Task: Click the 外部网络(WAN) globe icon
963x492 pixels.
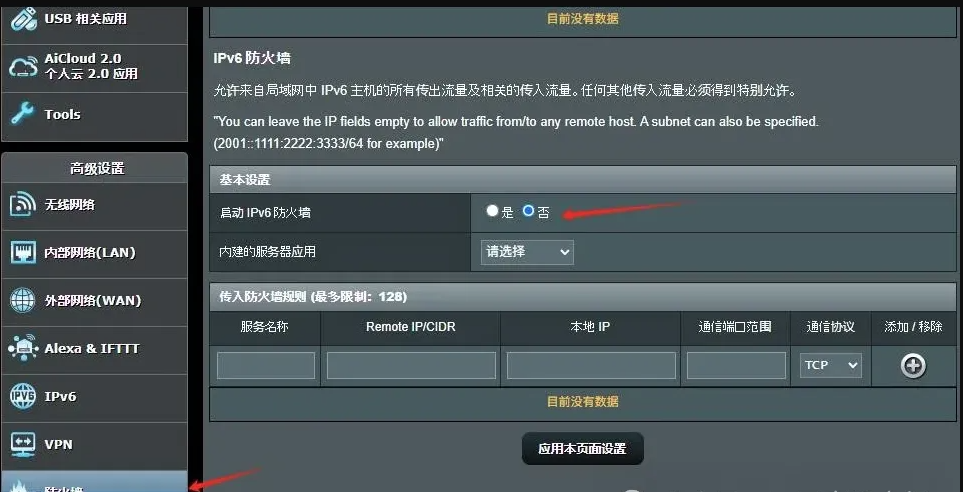Action: coord(23,300)
